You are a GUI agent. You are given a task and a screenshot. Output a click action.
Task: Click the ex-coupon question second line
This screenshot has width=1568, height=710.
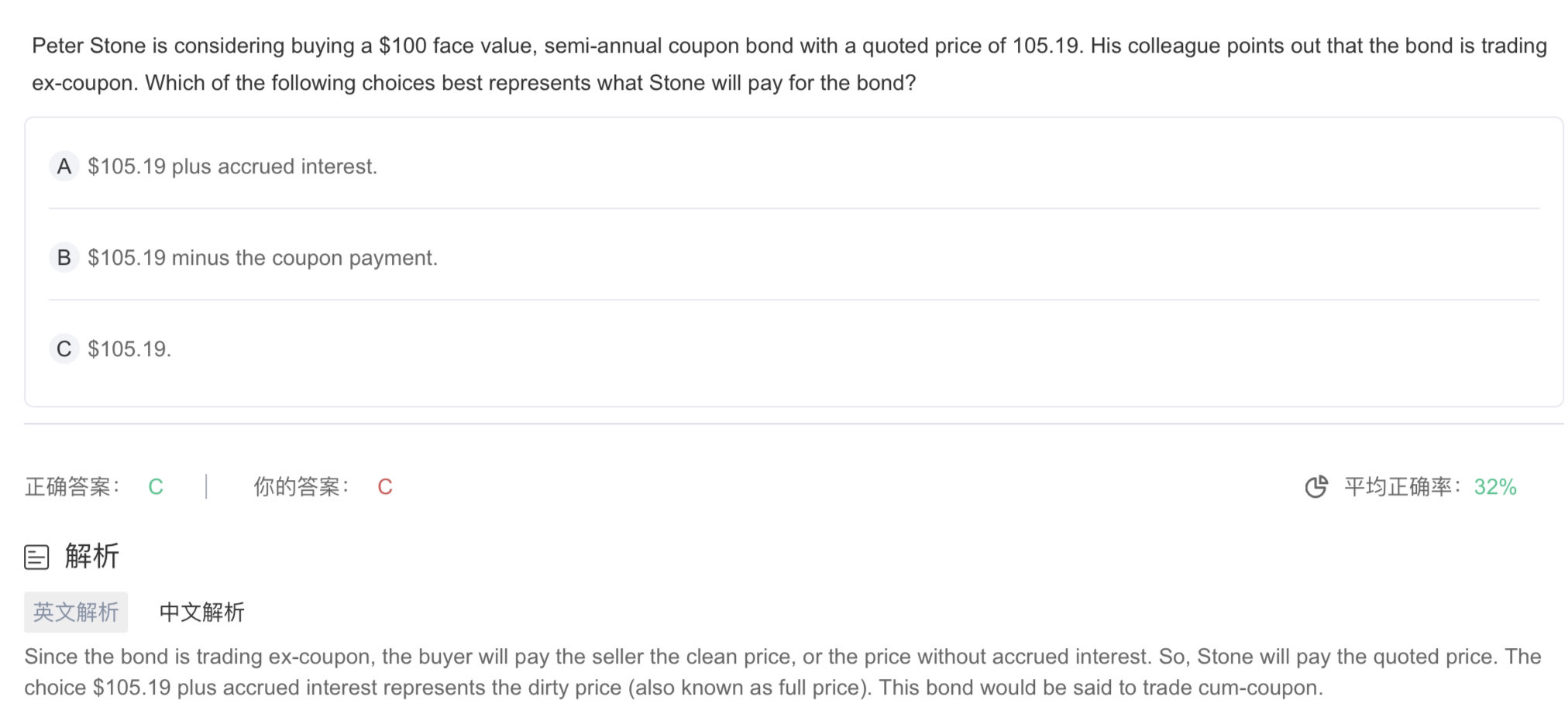point(474,83)
